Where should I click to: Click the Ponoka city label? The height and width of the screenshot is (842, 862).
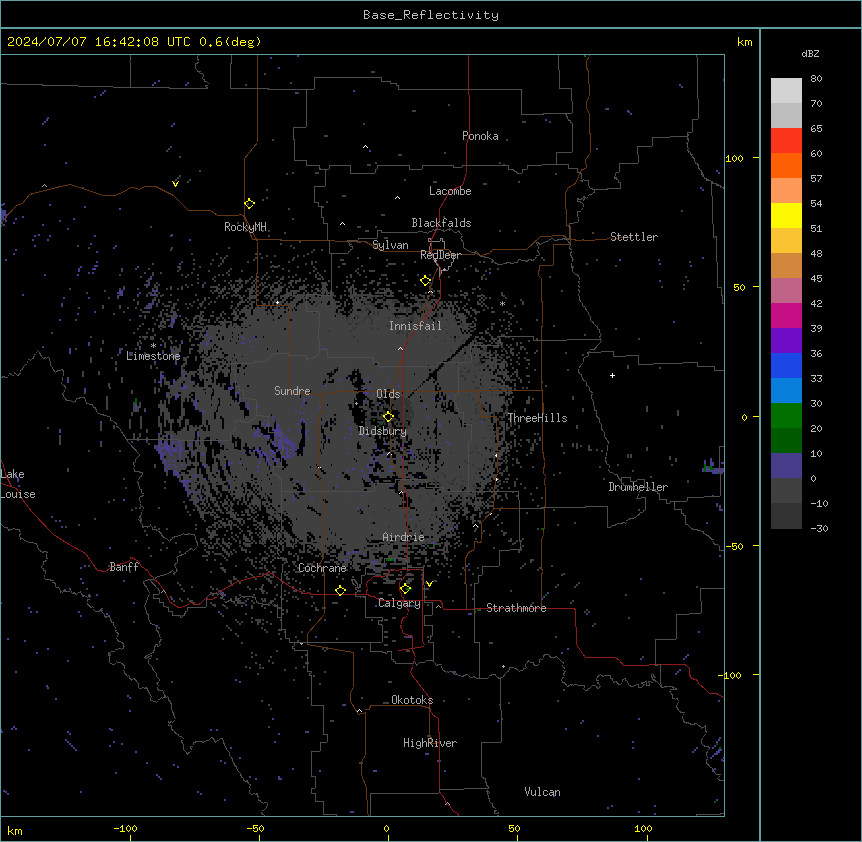(480, 136)
